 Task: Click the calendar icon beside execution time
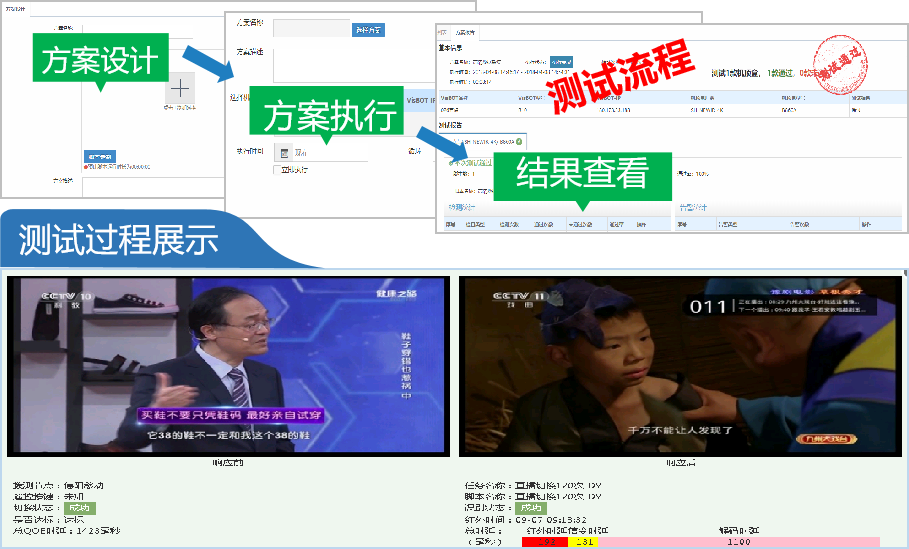coord(283,153)
